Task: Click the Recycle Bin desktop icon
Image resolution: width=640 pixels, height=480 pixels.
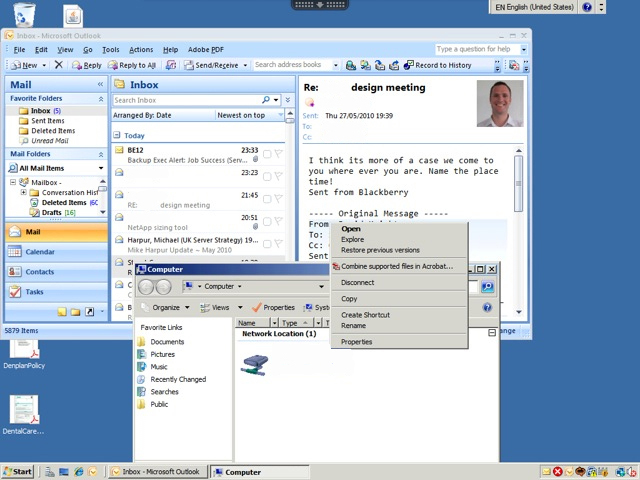Action: pos(24,15)
